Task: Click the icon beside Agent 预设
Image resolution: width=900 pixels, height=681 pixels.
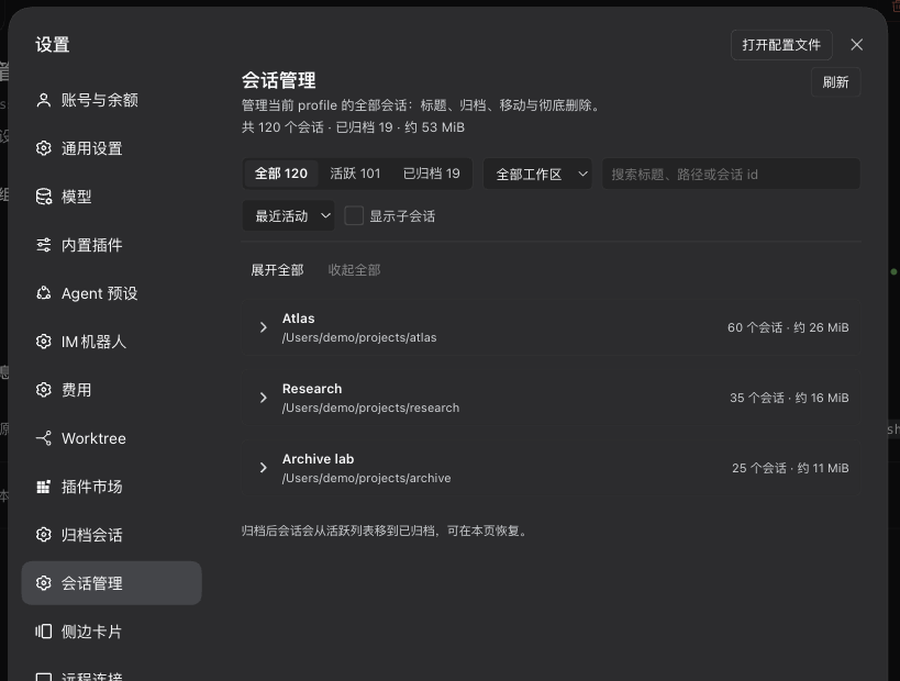Action: [44, 293]
